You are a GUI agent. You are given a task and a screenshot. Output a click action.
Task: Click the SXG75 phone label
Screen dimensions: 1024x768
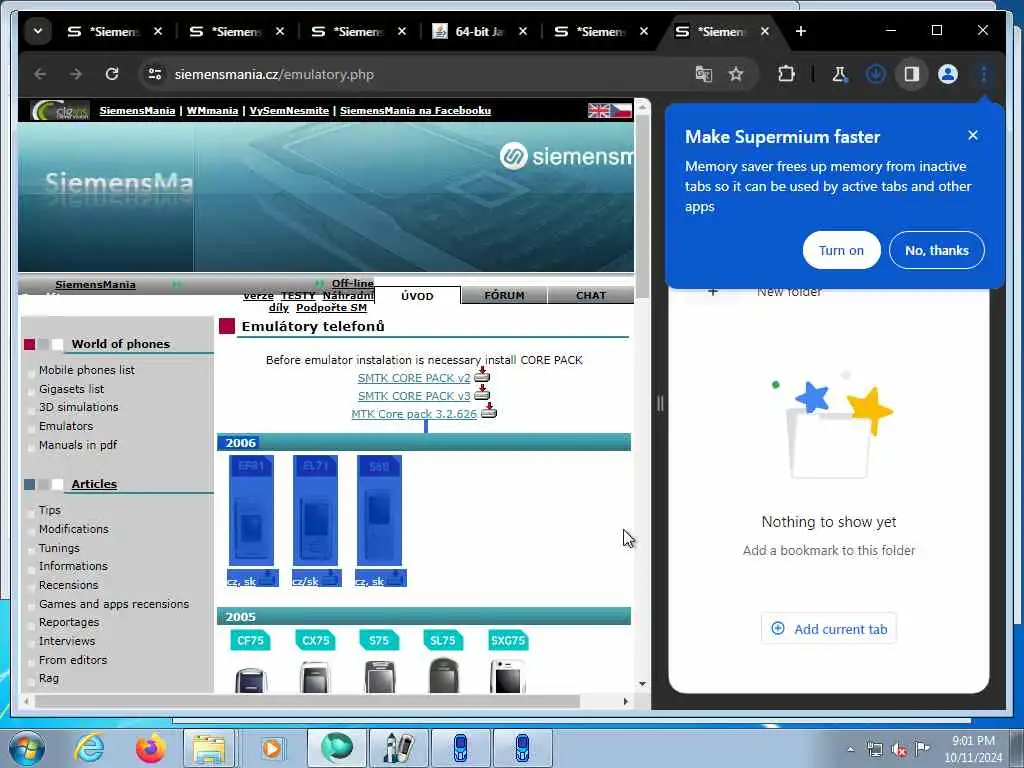coord(508,641)
